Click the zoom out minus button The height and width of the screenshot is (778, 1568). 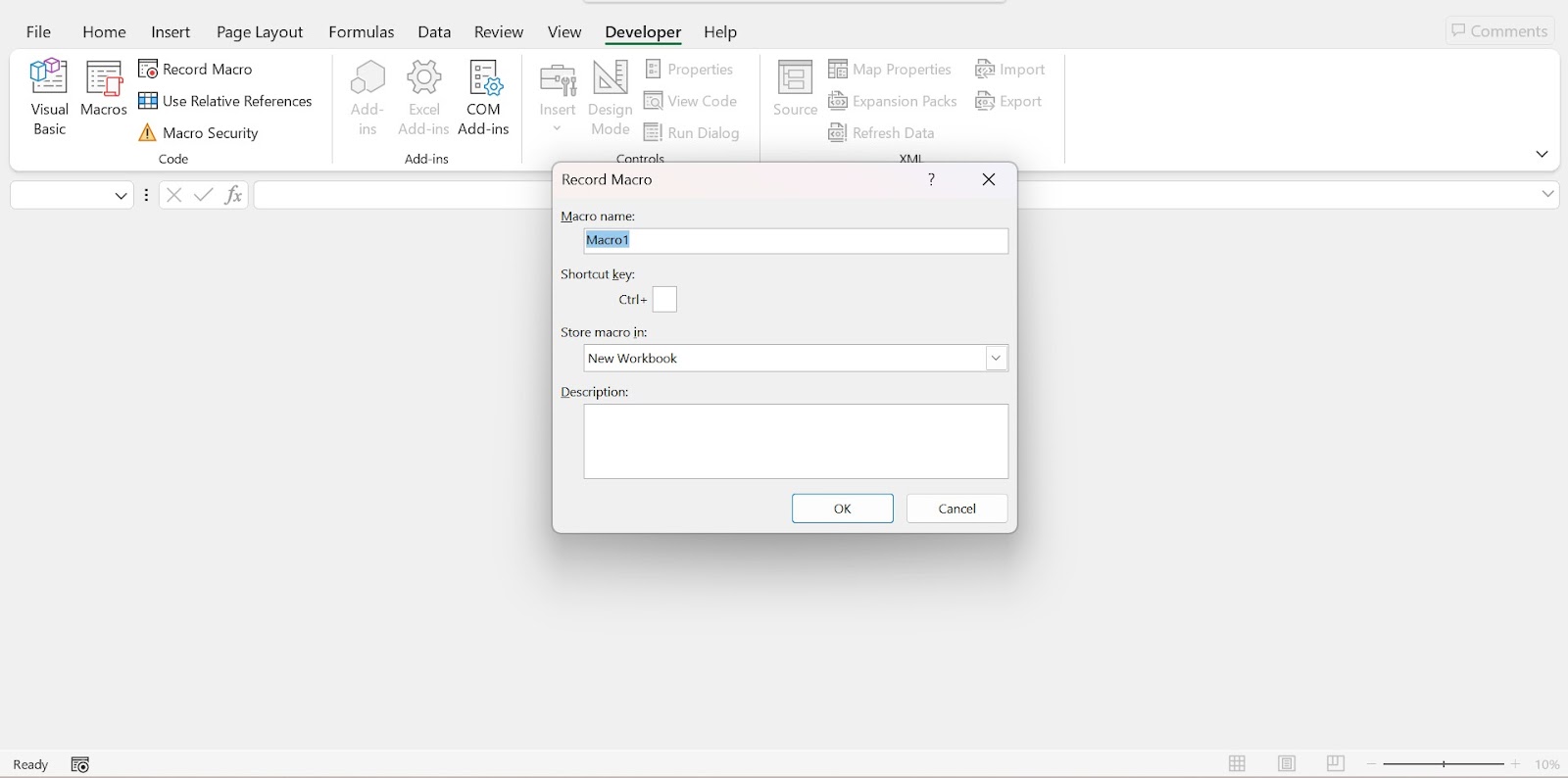click(x=1371, y=764)
